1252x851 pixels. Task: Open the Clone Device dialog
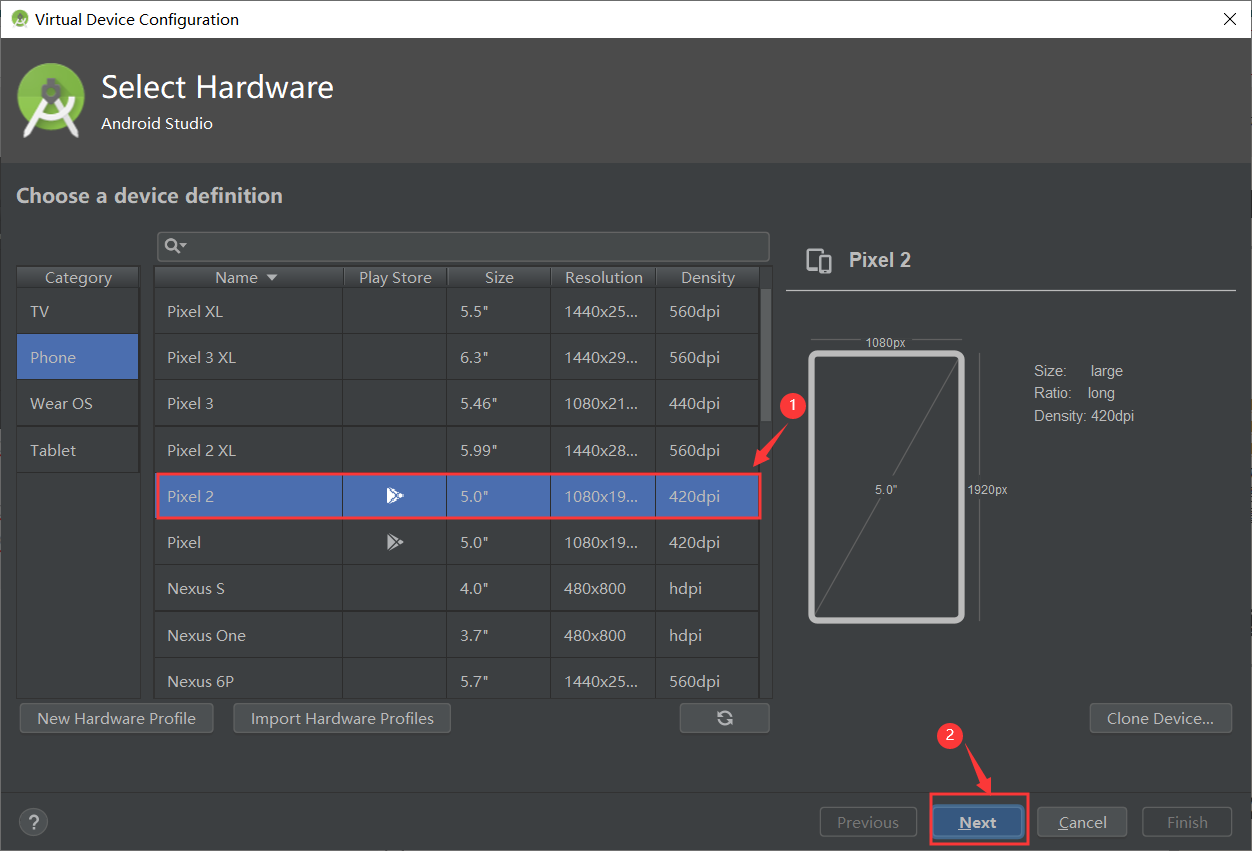click(x=1160, y=717)
